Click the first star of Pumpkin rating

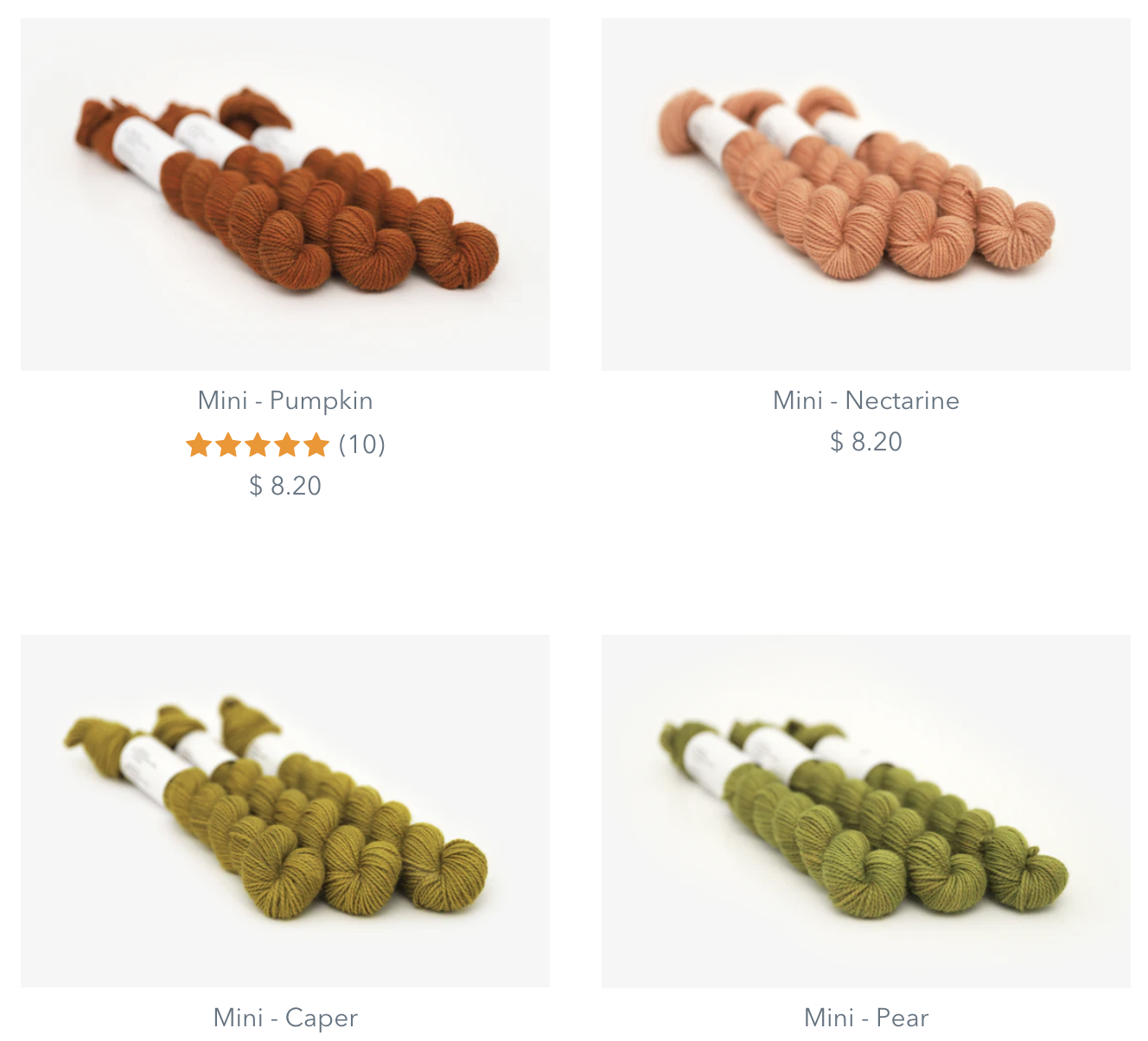199,444
